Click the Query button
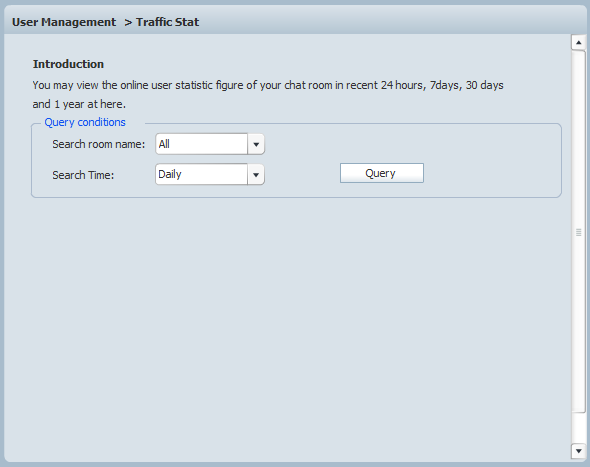 [382, 173]
